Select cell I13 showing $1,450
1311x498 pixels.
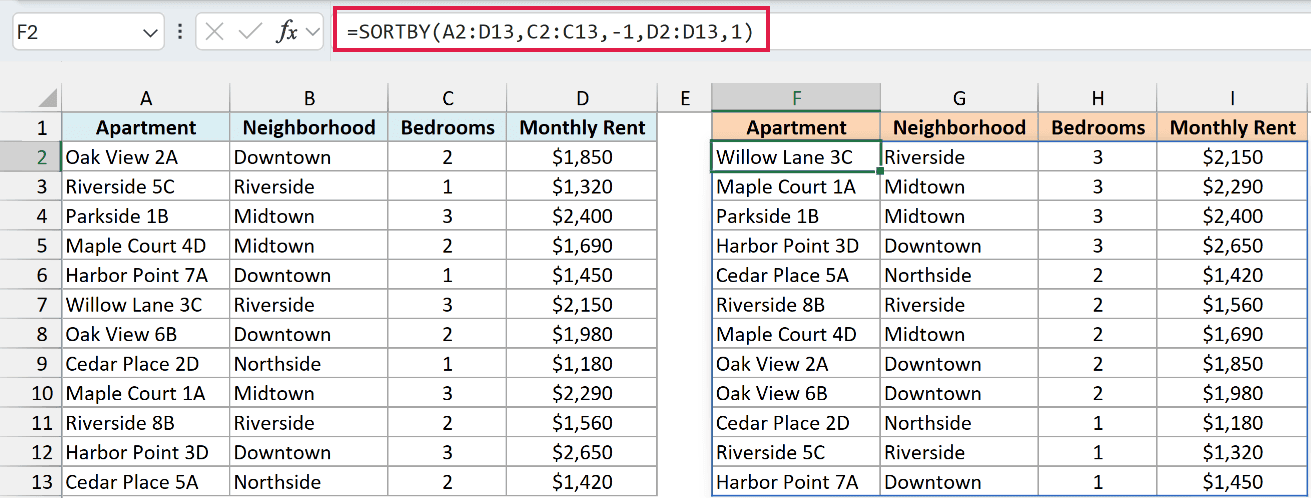1232,482
